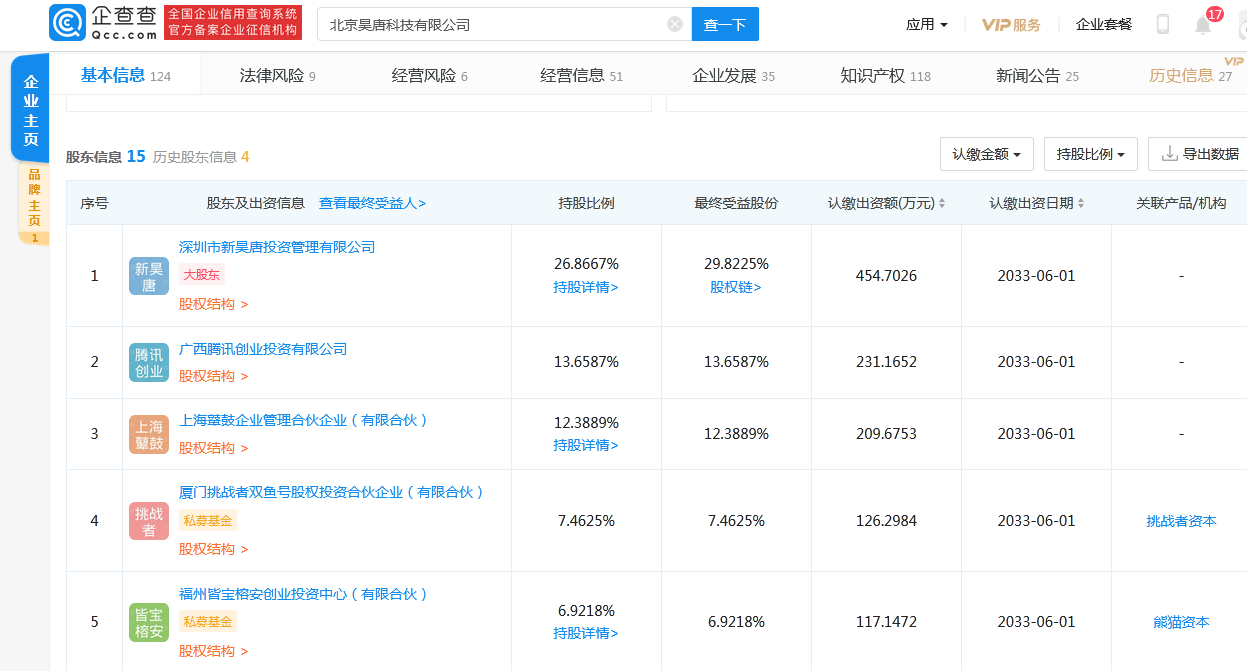The width and height of the screenshot is (1247, 671).
Task: Open 认缴金额 dropdown
Action: click(x=986, y=154)
